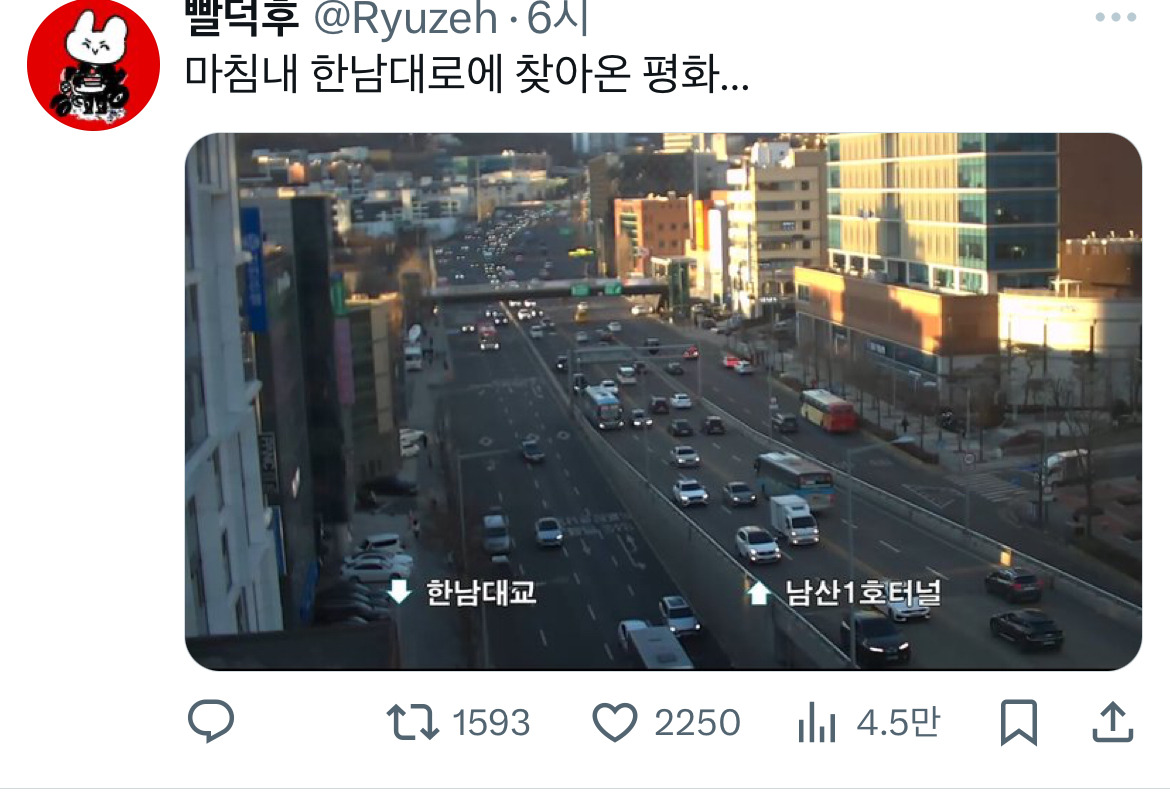The width and height of the screenshot is (1170, 793).
Task: Click the 2250 likes count
Action: (x=697, y=723)
